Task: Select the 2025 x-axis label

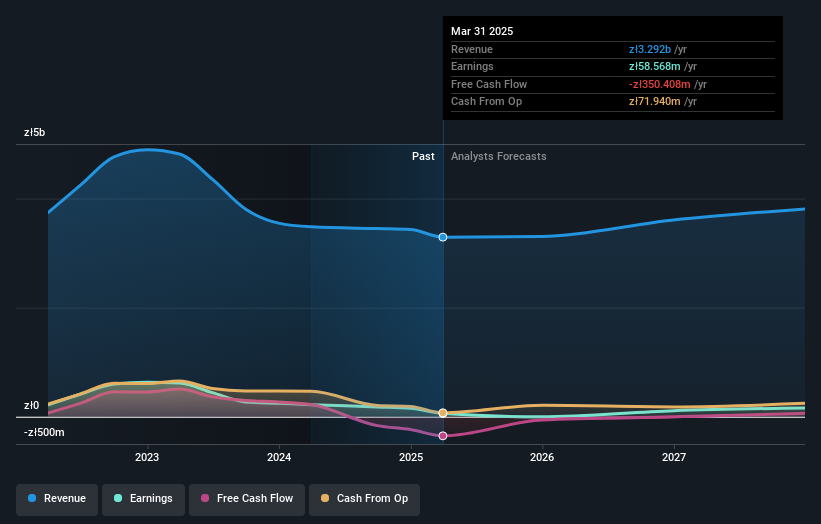Action: [x=411, y=457]
